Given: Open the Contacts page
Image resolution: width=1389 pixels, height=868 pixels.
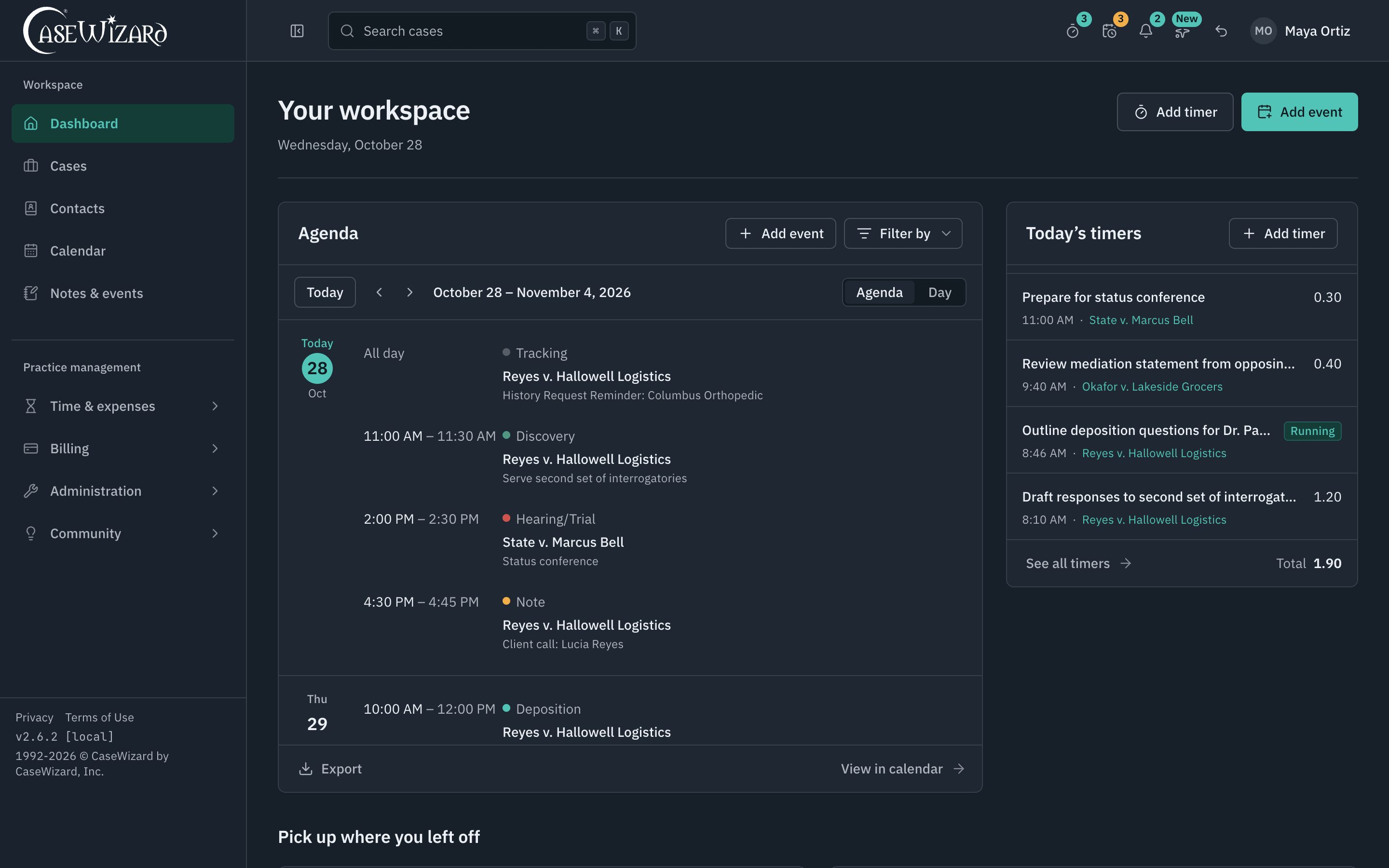Looking at the screenshot, I should [123, 208].
